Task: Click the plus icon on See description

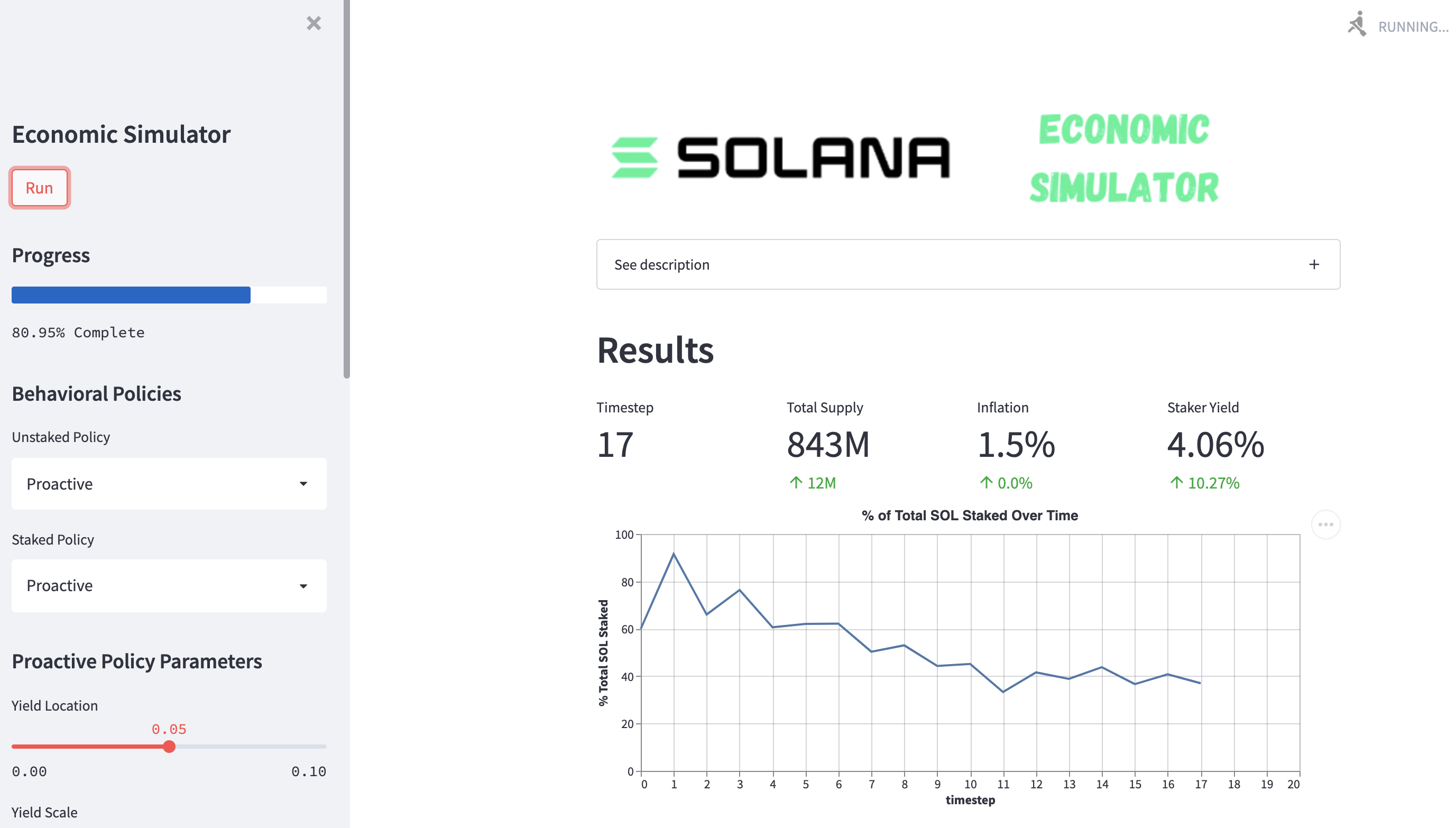Action: tap(1313, 264)
